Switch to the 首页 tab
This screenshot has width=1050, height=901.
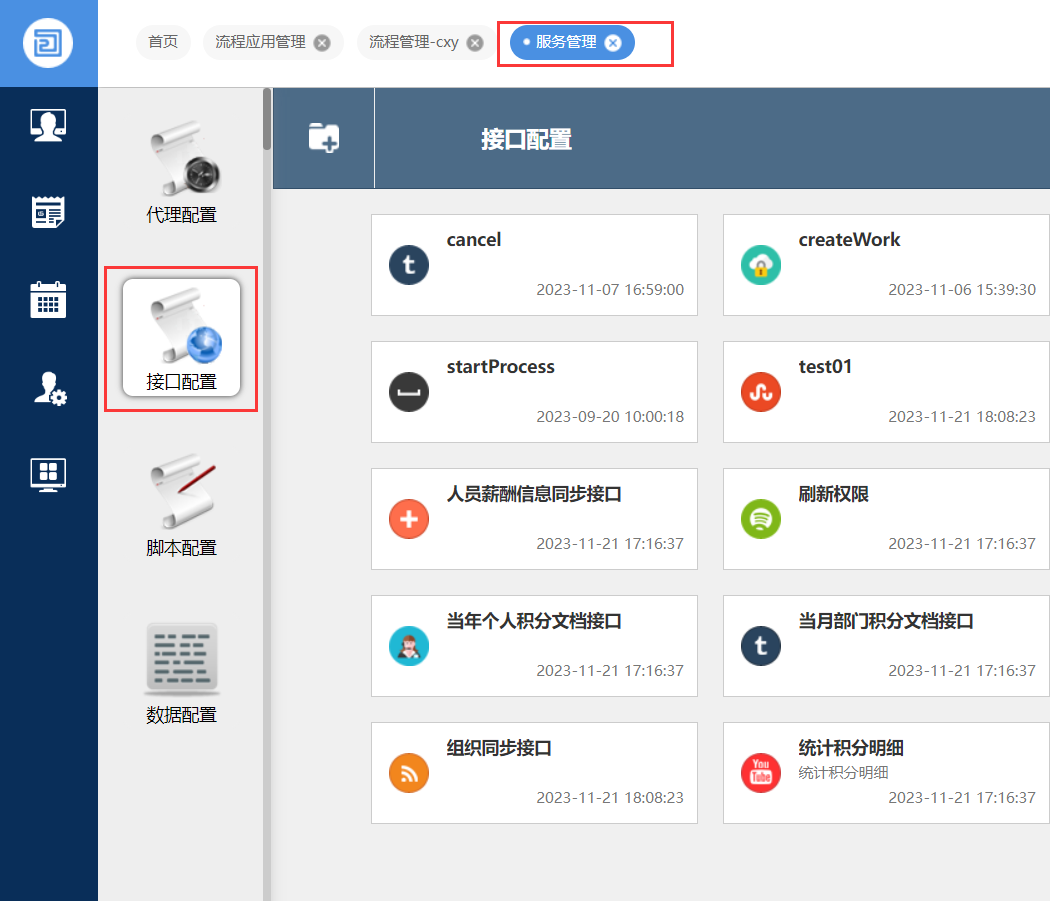coord(163,42)
